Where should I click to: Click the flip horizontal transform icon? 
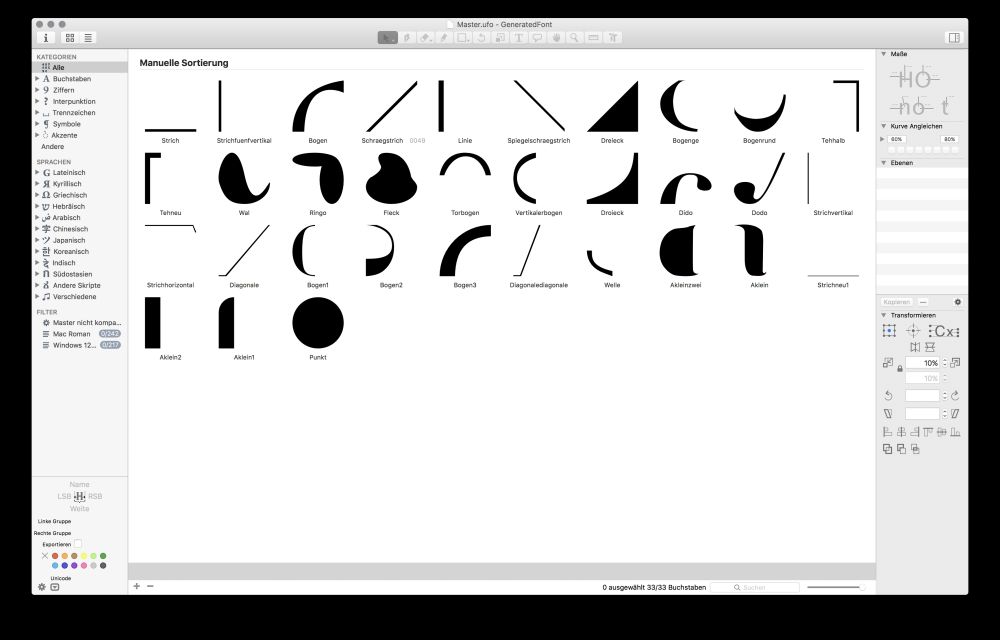tap(915, 347)
